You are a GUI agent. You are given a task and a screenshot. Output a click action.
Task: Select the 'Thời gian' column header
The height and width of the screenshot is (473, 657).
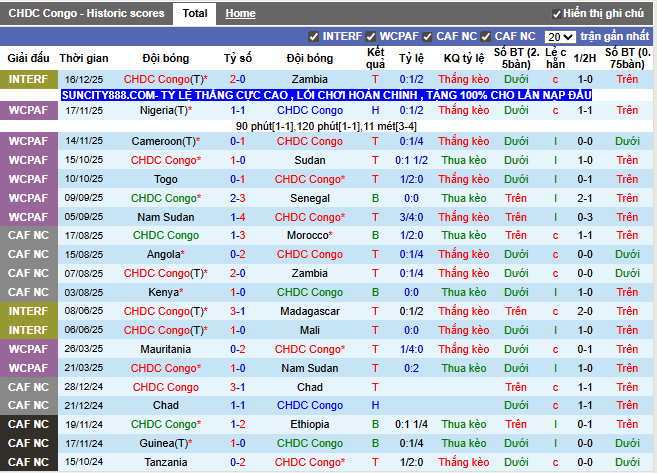[84, 58]
